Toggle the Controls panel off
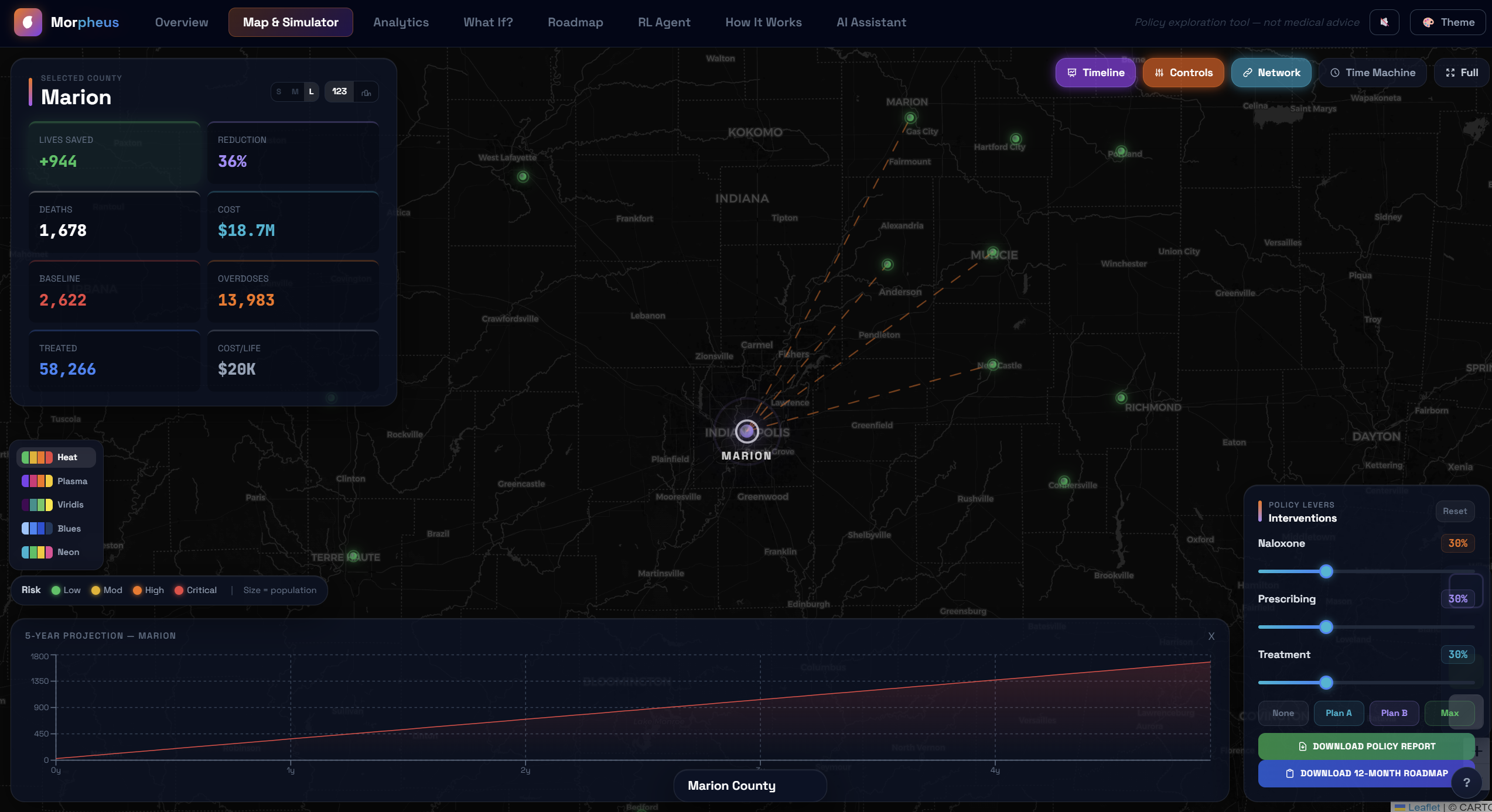 pyautogui.click(x=1183, y=73)
